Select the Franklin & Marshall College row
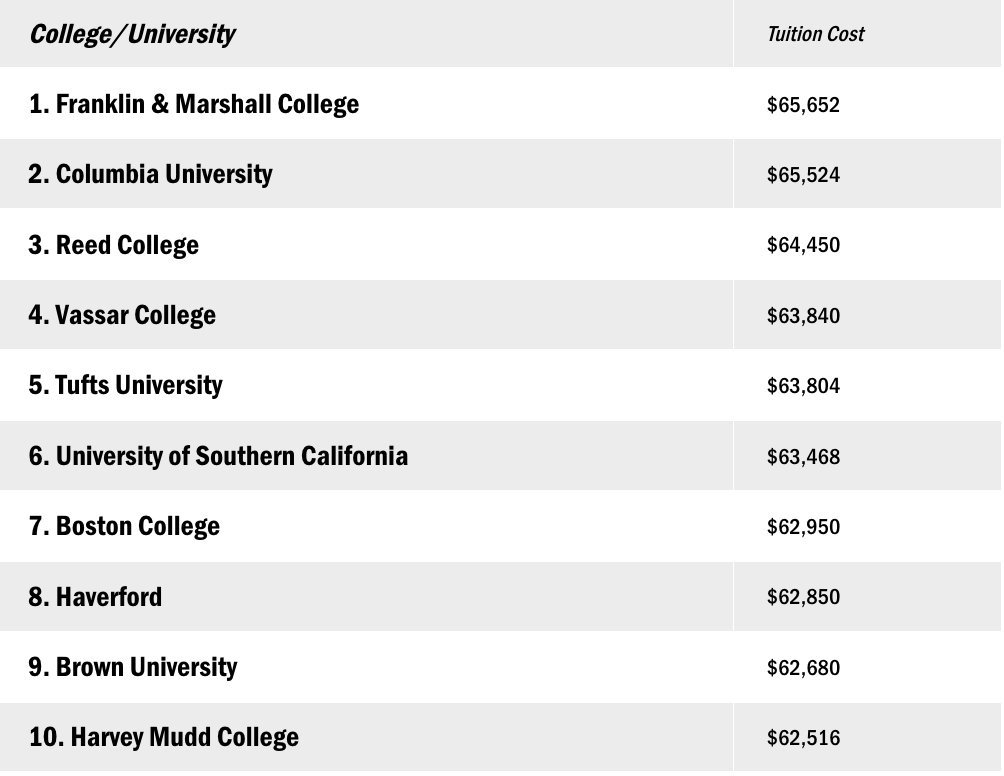This screenshot has width=1004, height=776. (x=194, y=104)
